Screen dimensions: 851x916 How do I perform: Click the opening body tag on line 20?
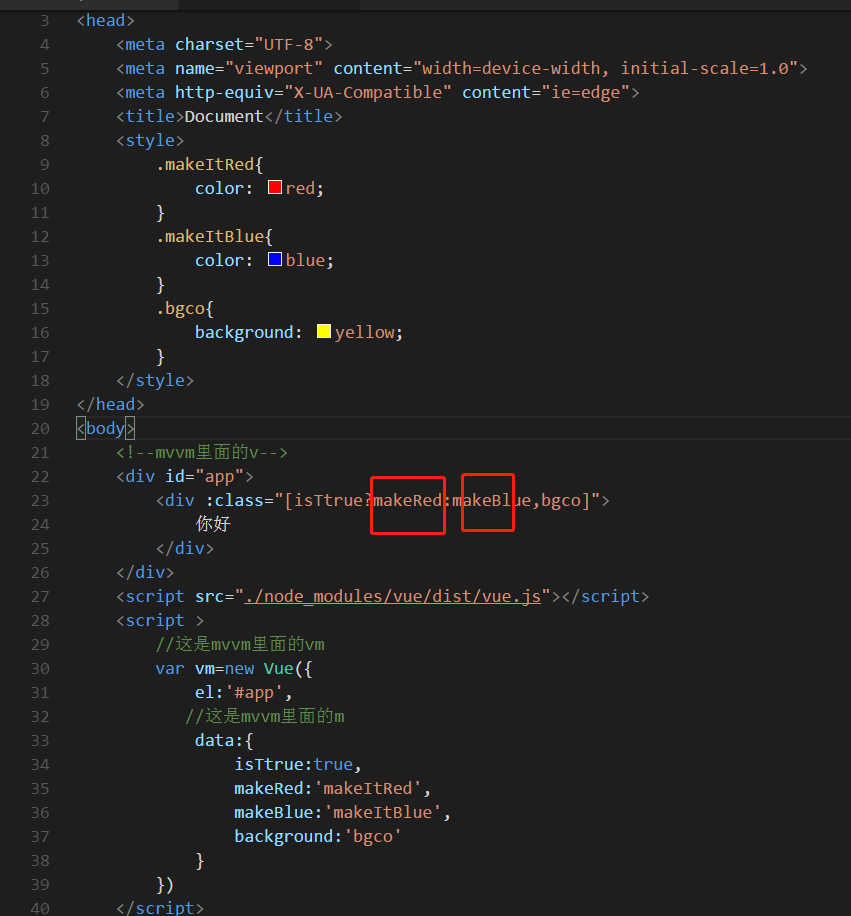[x=106, y=428]
